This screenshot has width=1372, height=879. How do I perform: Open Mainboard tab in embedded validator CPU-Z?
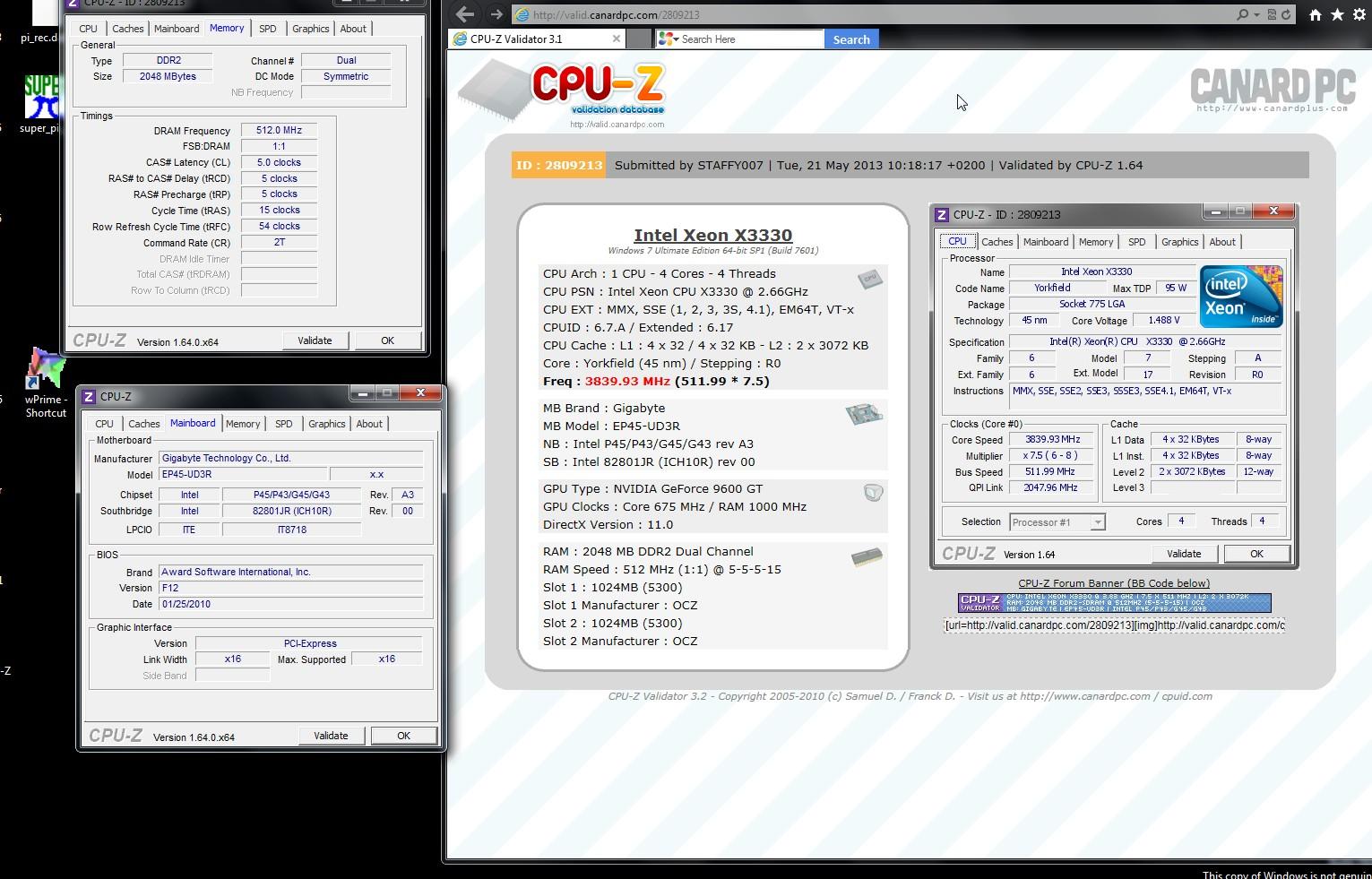click(1046, 242)
